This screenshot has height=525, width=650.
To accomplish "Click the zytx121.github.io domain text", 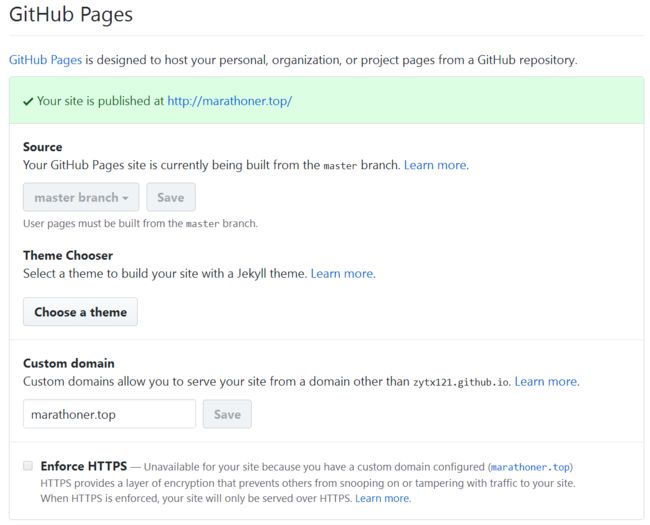I will (461, 382).
